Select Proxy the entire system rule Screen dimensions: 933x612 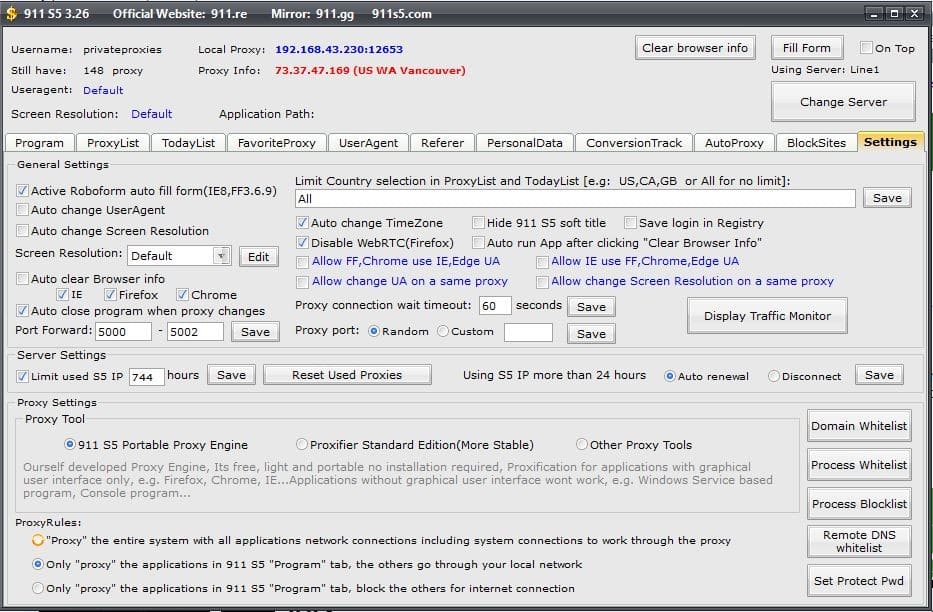tap(37, 540)
